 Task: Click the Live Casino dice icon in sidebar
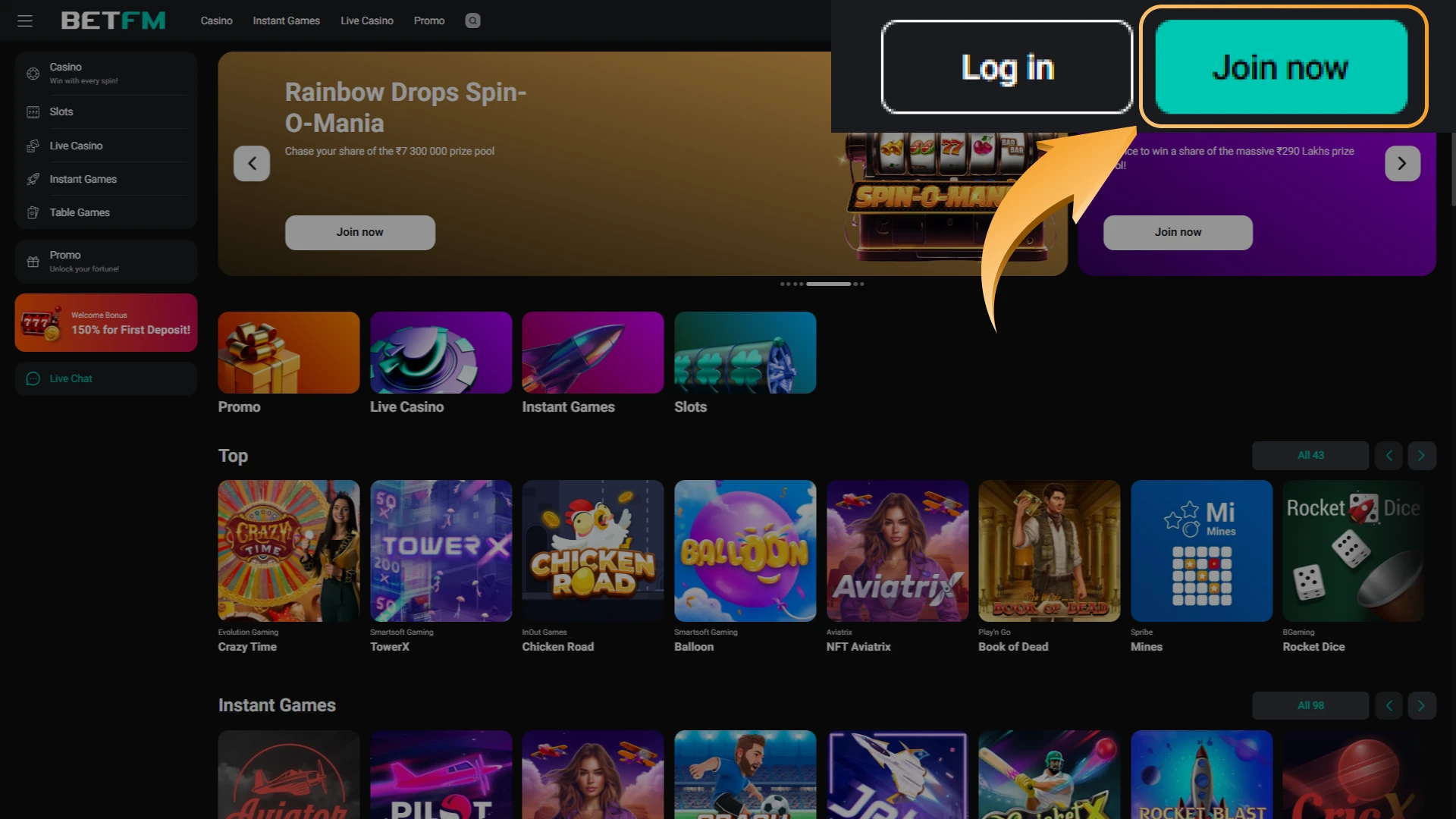tap(33, 145)
